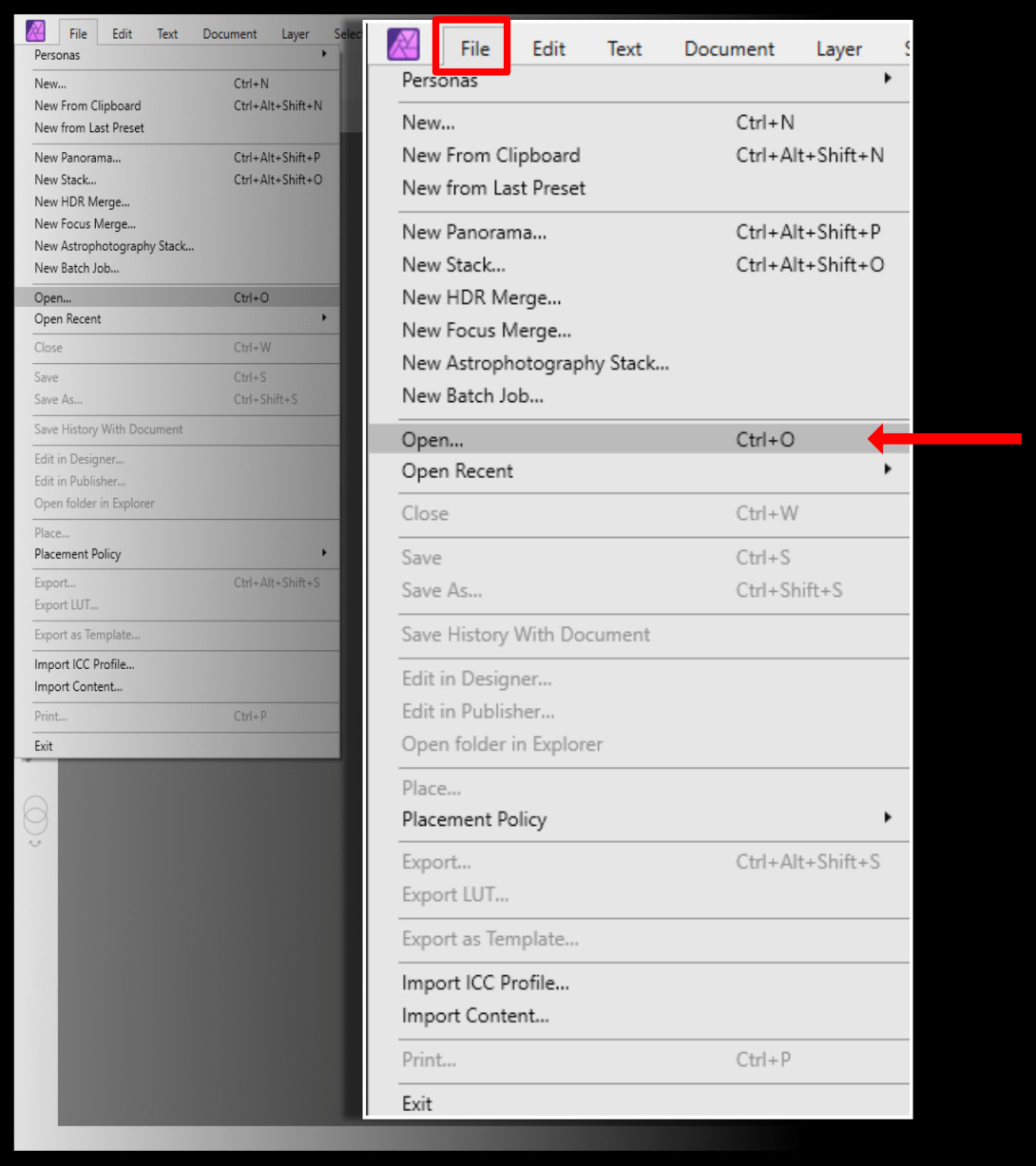Viewport: 1036px width, 1166px height.
Task: Expand Placement Policy in the small left menu
Action: [178, 554]
